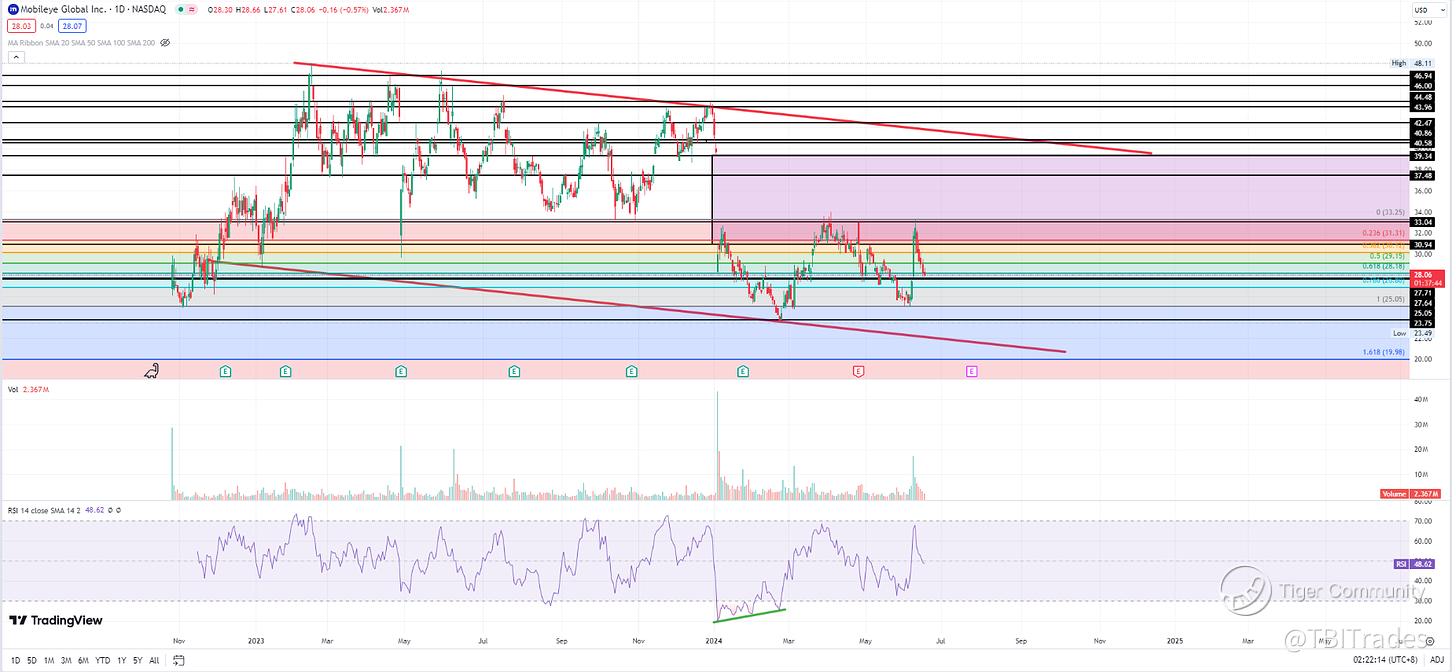
Task: Select the Vol 2.367M volume legend
Action: point(28,389)
